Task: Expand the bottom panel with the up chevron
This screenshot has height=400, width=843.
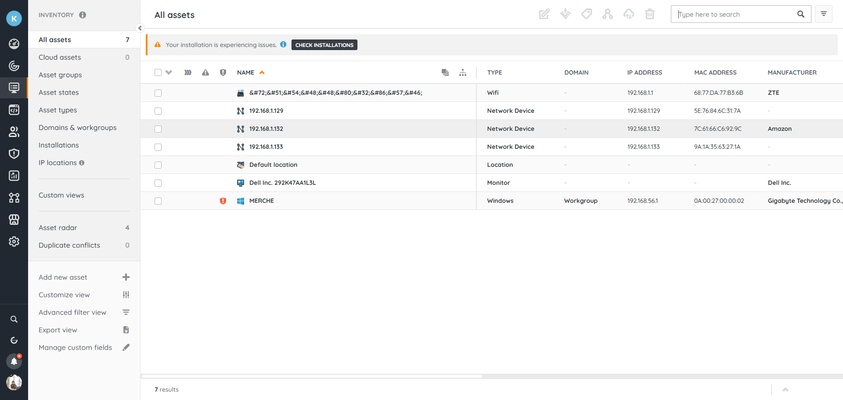Action: pyautogui.click(x=785, y=389)
